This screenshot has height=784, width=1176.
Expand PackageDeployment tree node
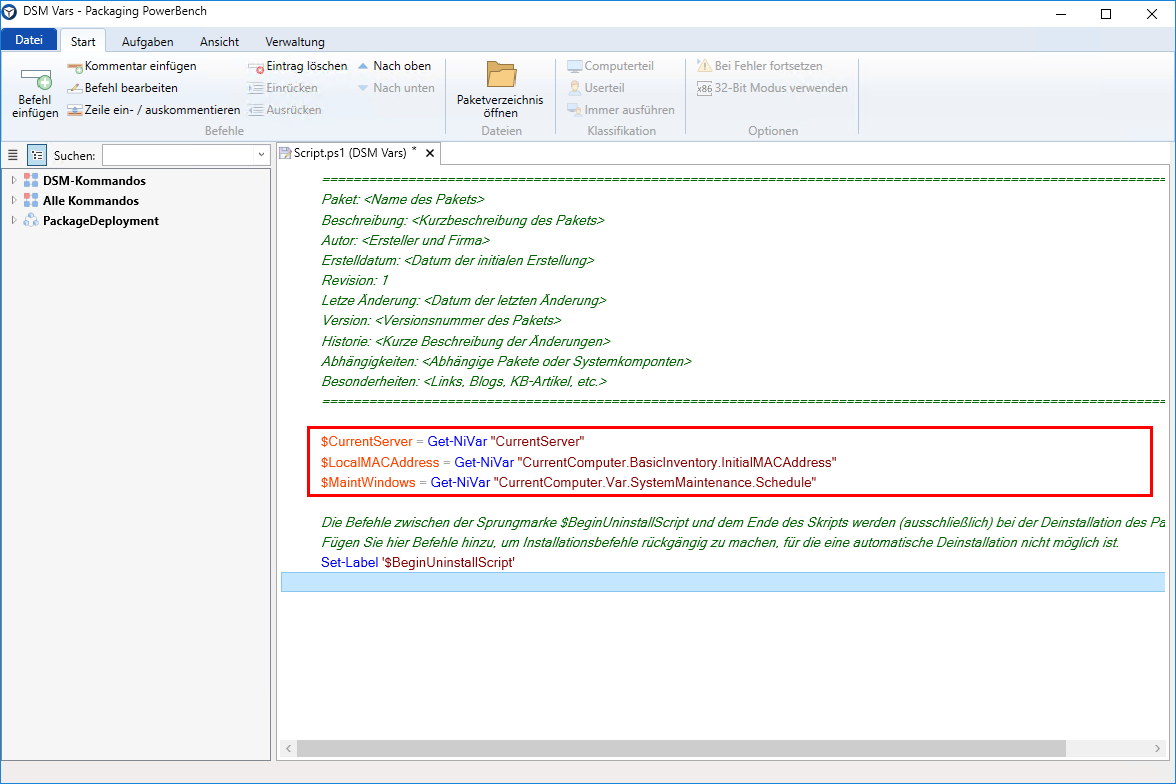[14, 221]
